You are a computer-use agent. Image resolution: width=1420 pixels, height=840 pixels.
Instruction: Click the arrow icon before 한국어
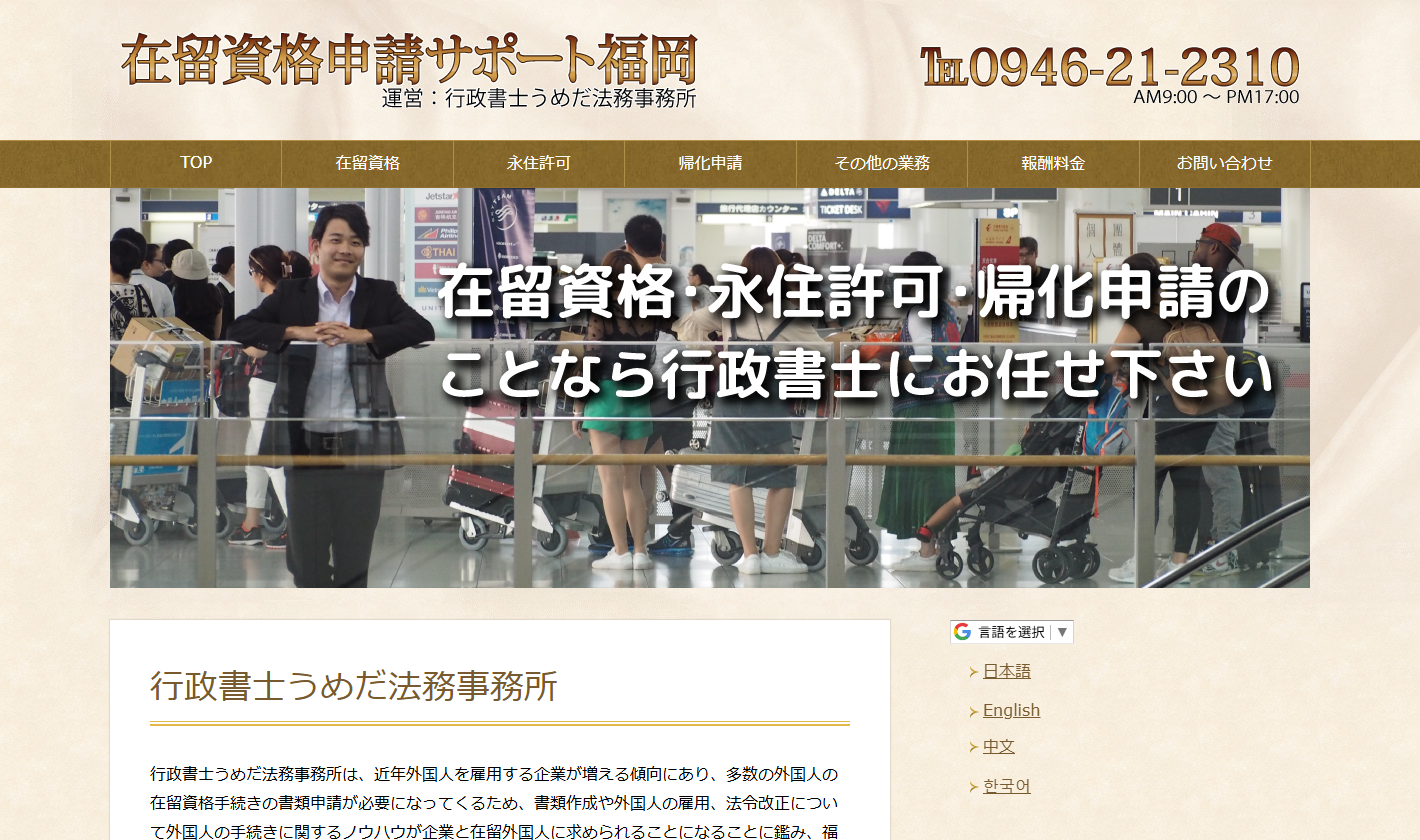(x=975, y=784)
